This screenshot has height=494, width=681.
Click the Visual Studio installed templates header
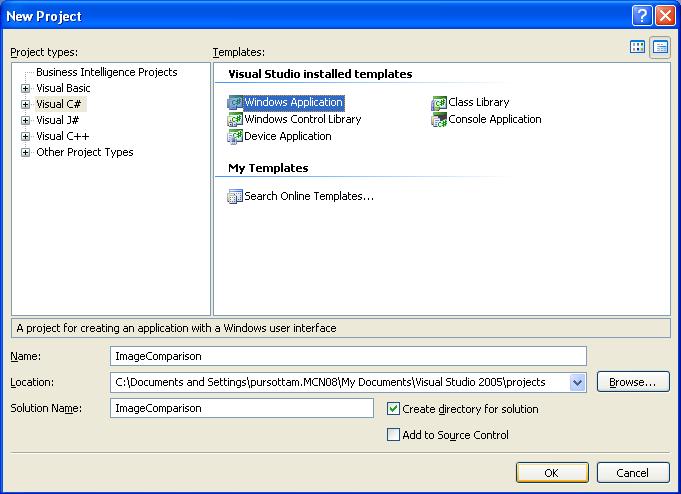pyautogui.click(x=320, y=74)
